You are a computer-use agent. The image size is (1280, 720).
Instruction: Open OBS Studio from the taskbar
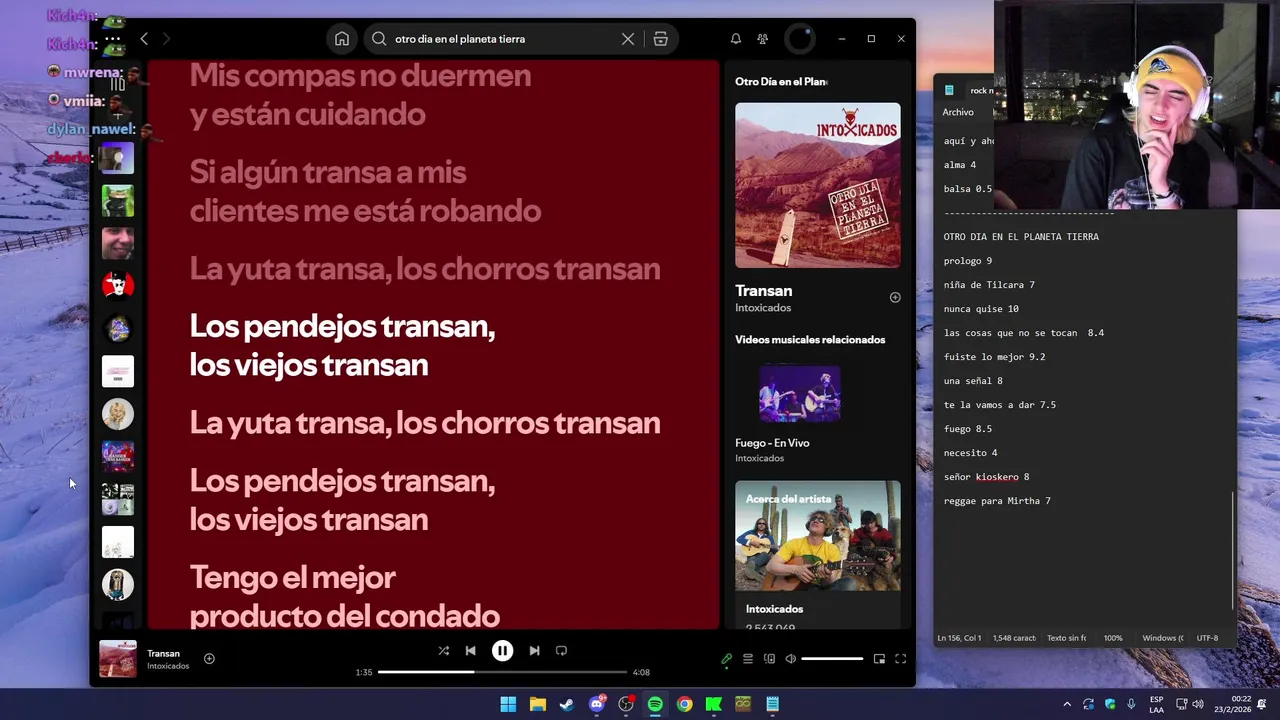click(626, 704)
